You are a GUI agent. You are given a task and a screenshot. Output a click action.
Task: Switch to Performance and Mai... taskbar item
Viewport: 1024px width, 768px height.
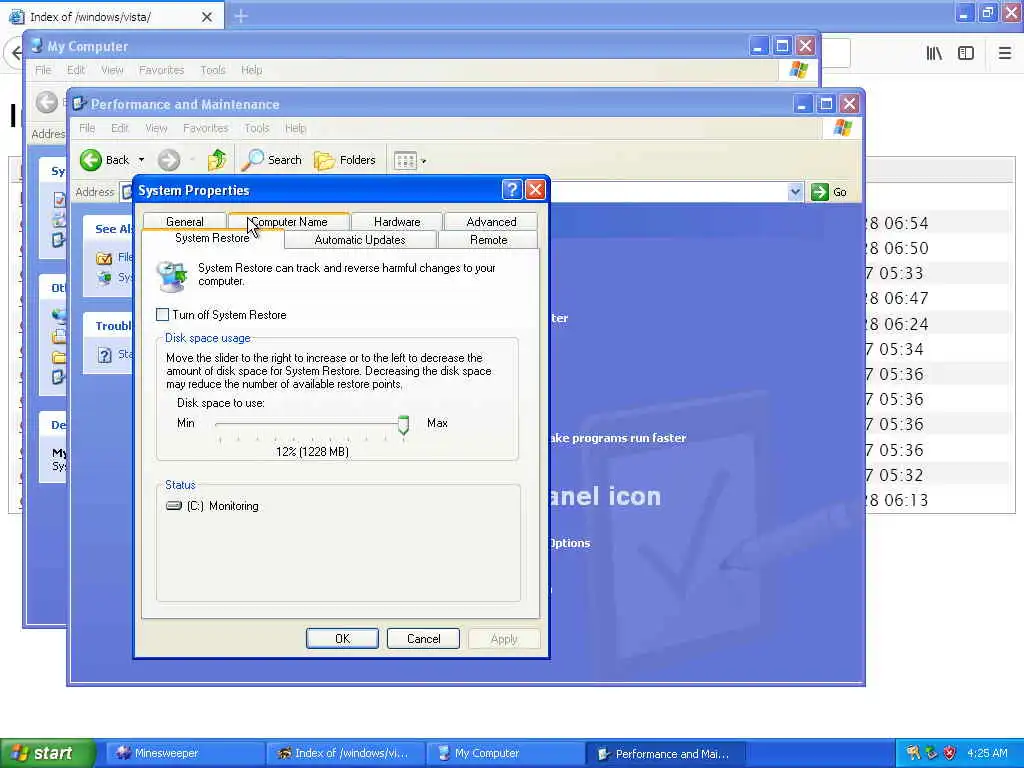(x=665, y=754)
